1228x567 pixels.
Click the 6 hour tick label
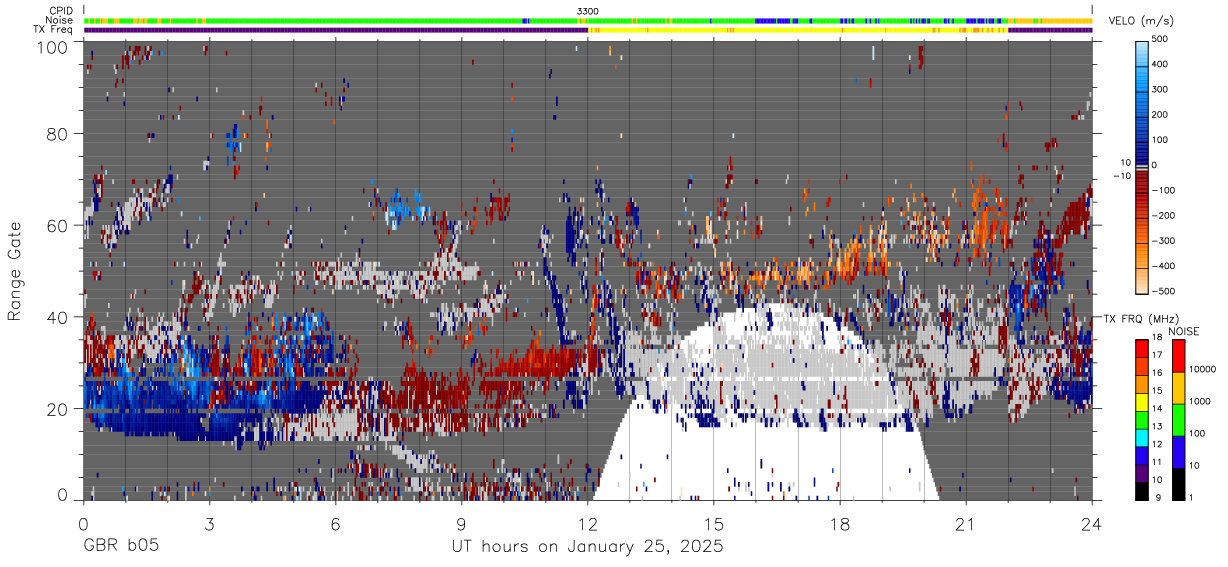pyautogui.click(x=335, y=523)
